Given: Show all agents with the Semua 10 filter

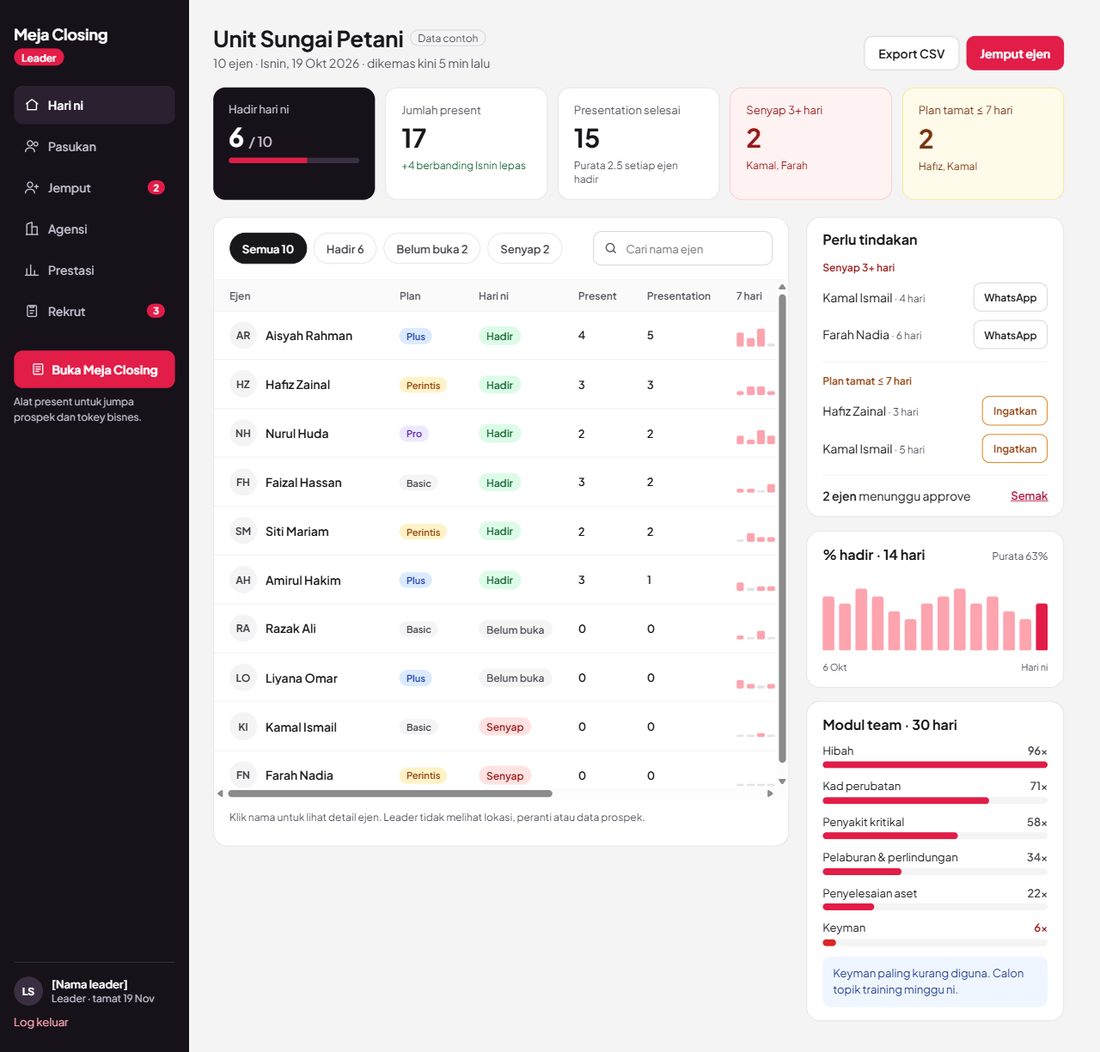Looking at the screenshot, I should pyautogui.click(x=268, y=249).
